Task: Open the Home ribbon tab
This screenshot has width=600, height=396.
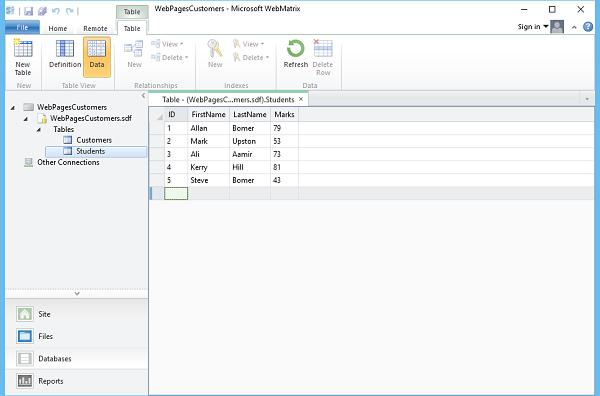Action: coord(58,28)
